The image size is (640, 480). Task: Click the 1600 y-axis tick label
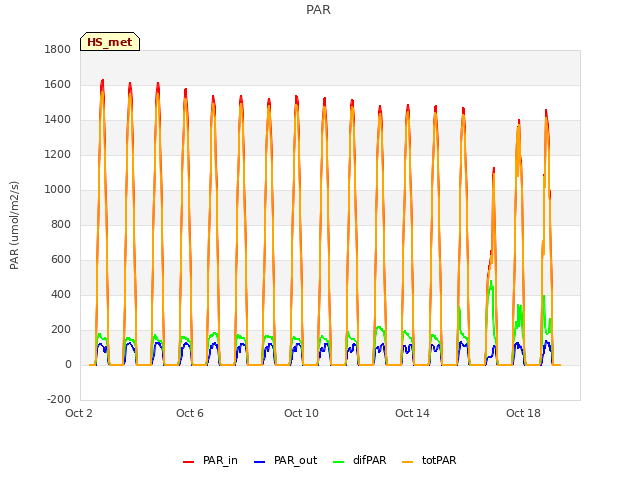click(x=58, y=84)
